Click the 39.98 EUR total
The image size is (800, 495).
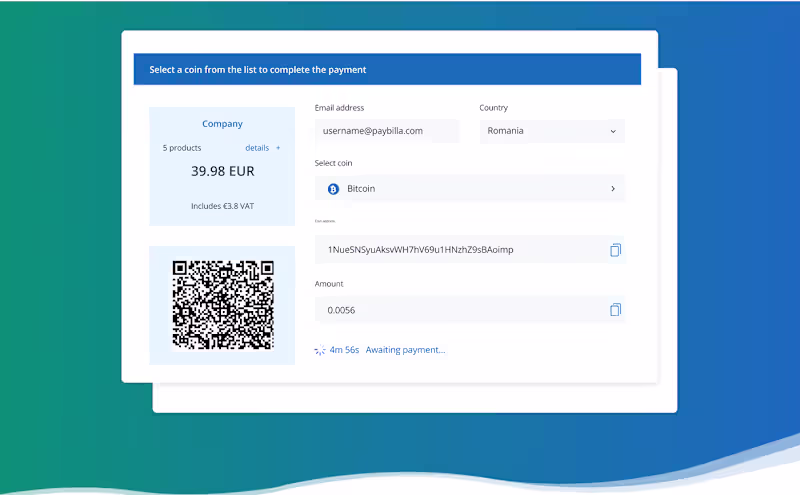[222, 171]
